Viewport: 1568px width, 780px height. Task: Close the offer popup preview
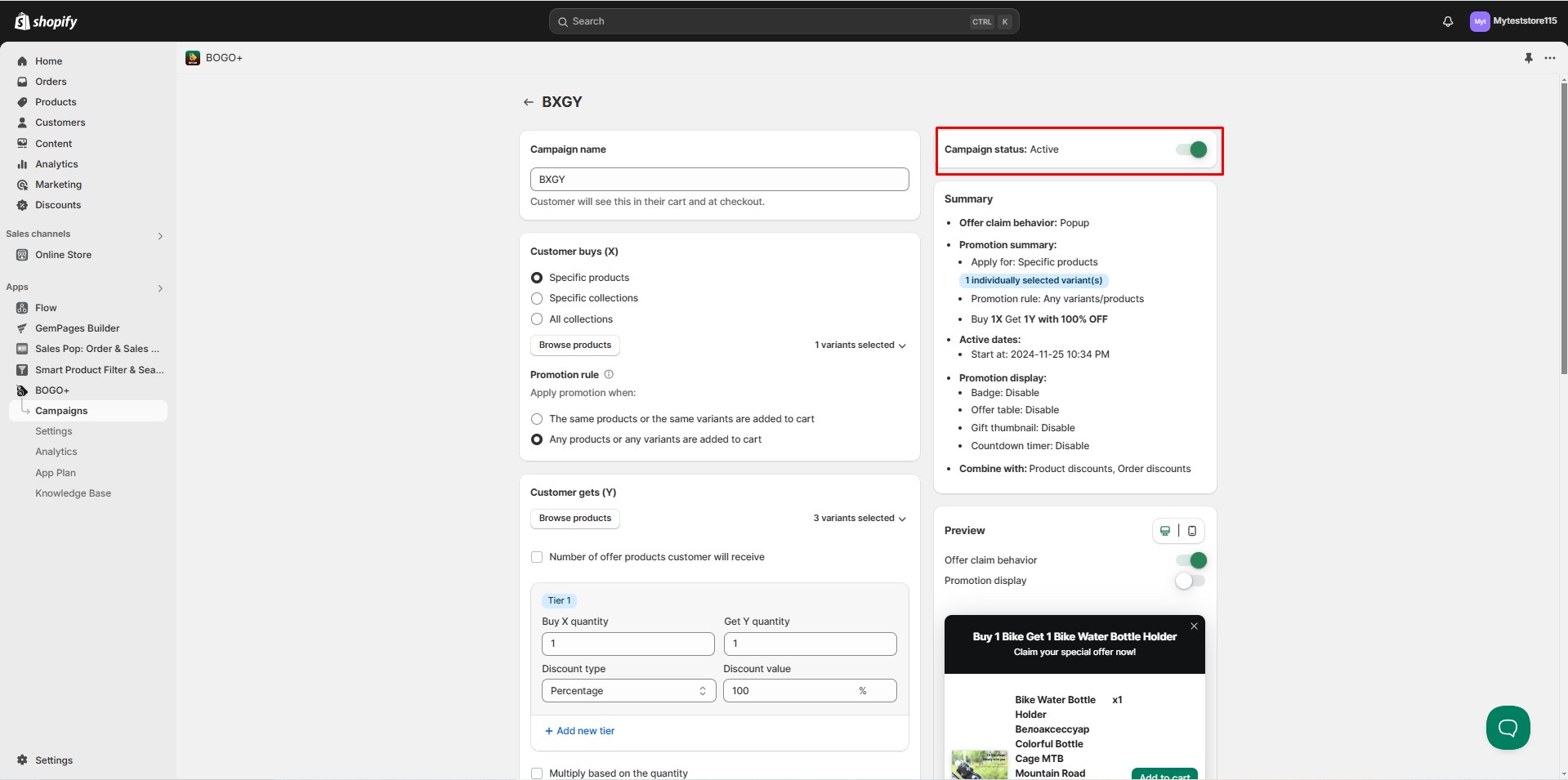(1194, 626)
